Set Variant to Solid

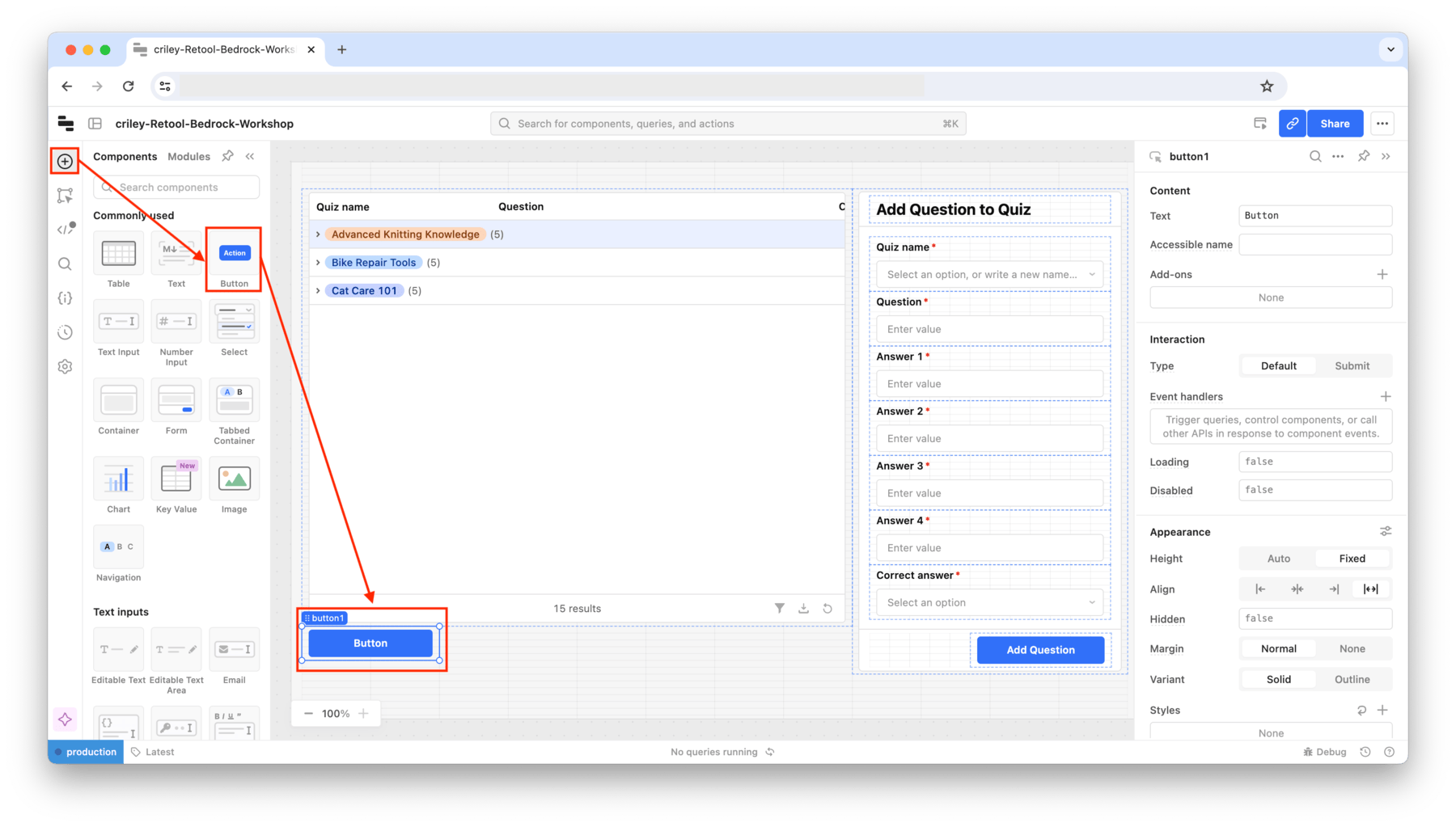1278,679
